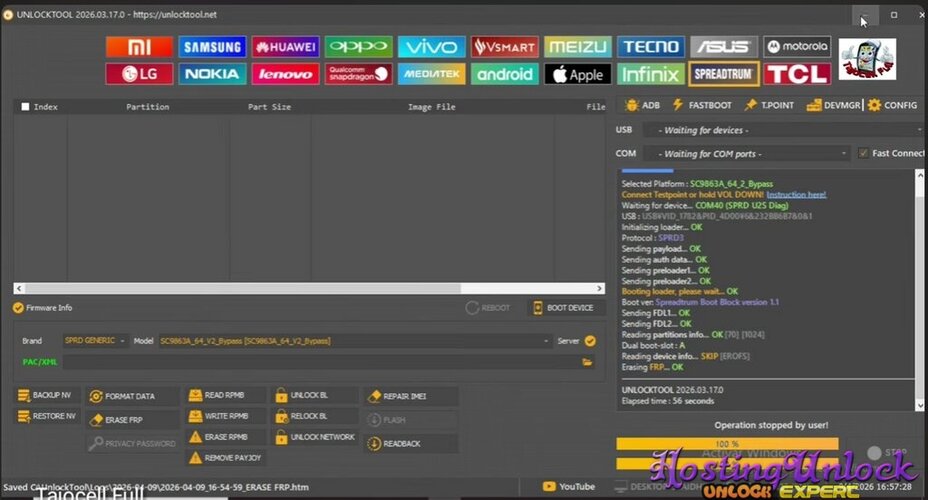
Task: Click RELOCK BL
Action: [x=315, y=417]
